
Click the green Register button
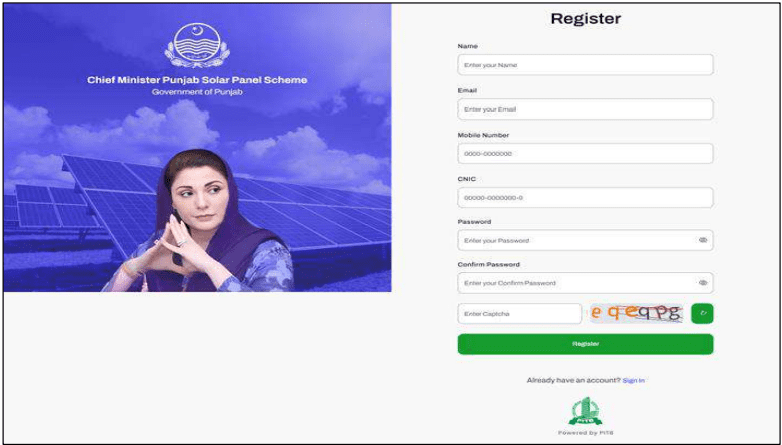pos(586,344)
